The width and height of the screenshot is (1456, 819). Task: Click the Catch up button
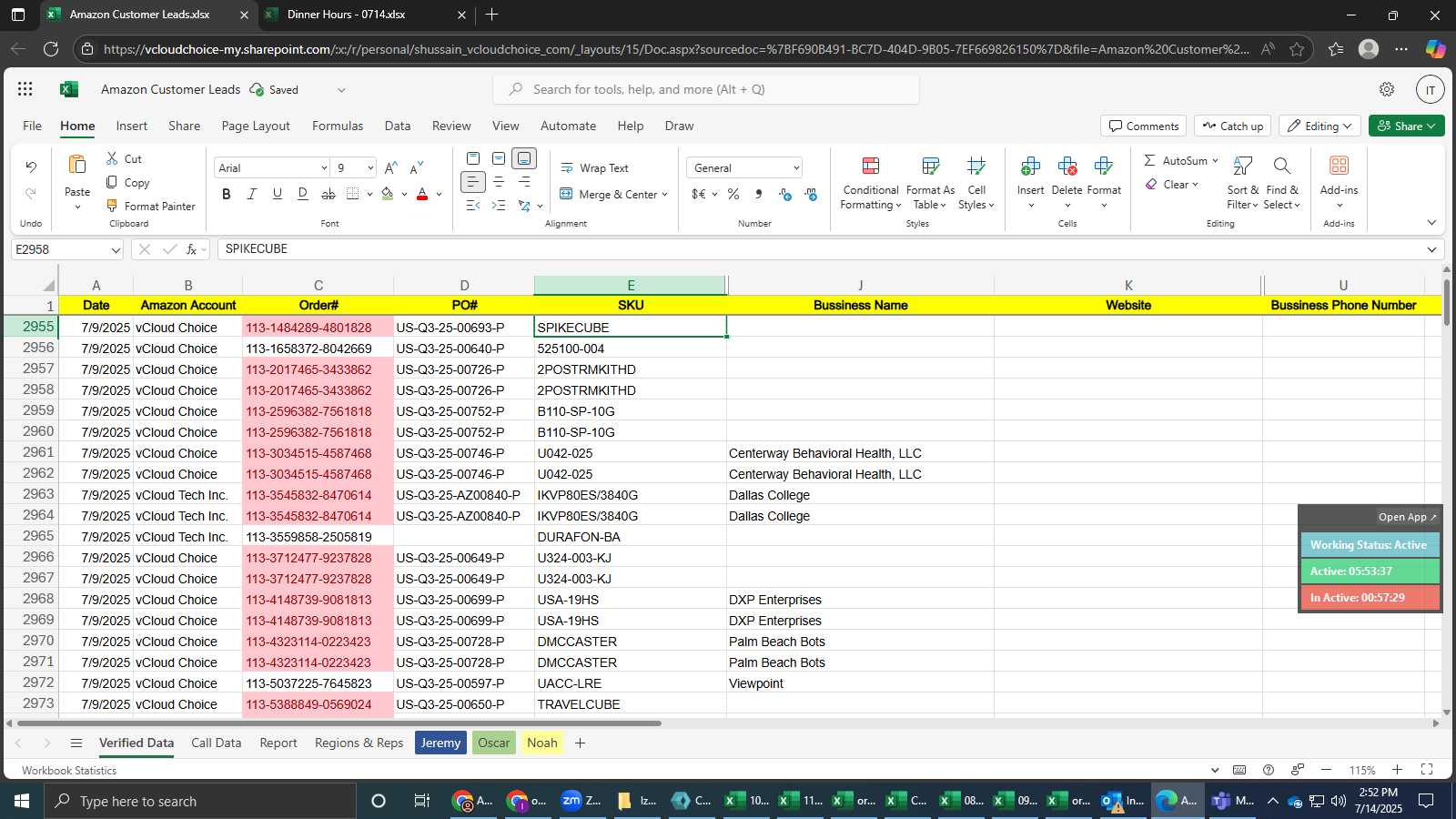(1232, 126)
